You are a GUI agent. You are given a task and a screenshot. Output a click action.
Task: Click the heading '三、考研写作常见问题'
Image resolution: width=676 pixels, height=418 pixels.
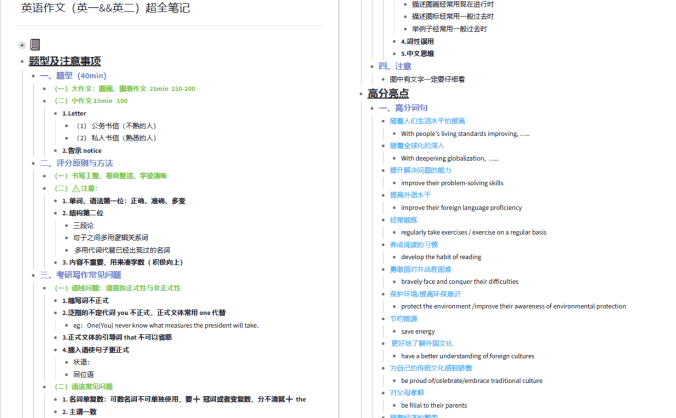click(81, 275)
